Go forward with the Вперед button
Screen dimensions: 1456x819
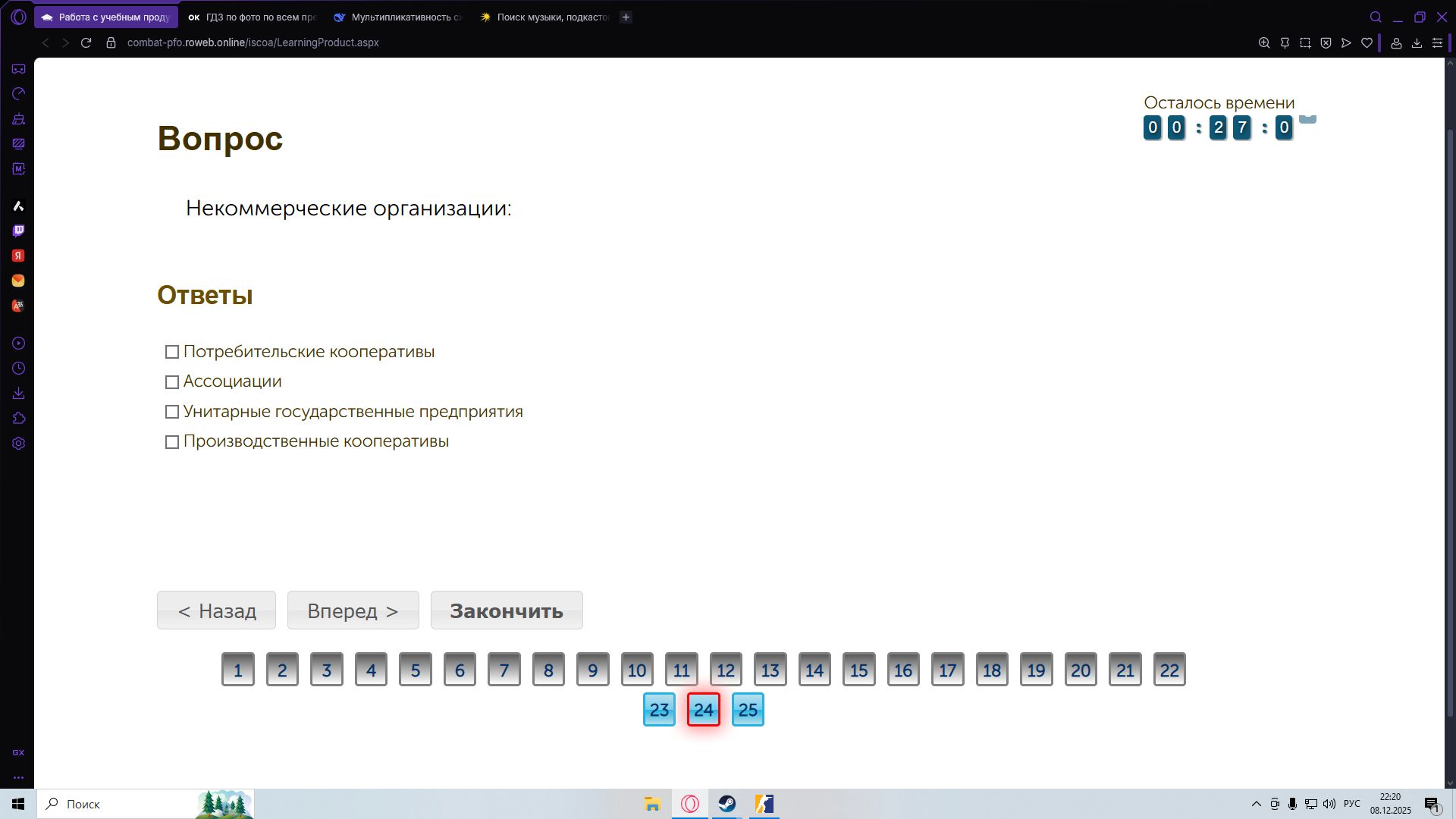[353, 610]
